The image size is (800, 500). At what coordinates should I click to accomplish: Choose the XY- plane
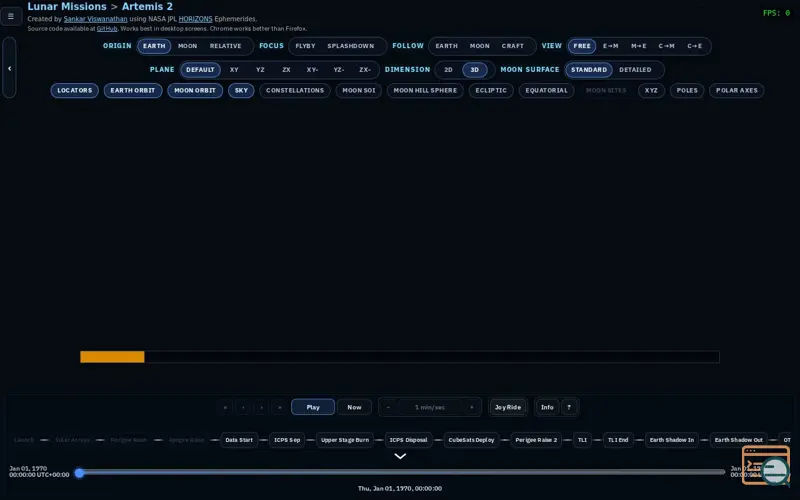312,69
